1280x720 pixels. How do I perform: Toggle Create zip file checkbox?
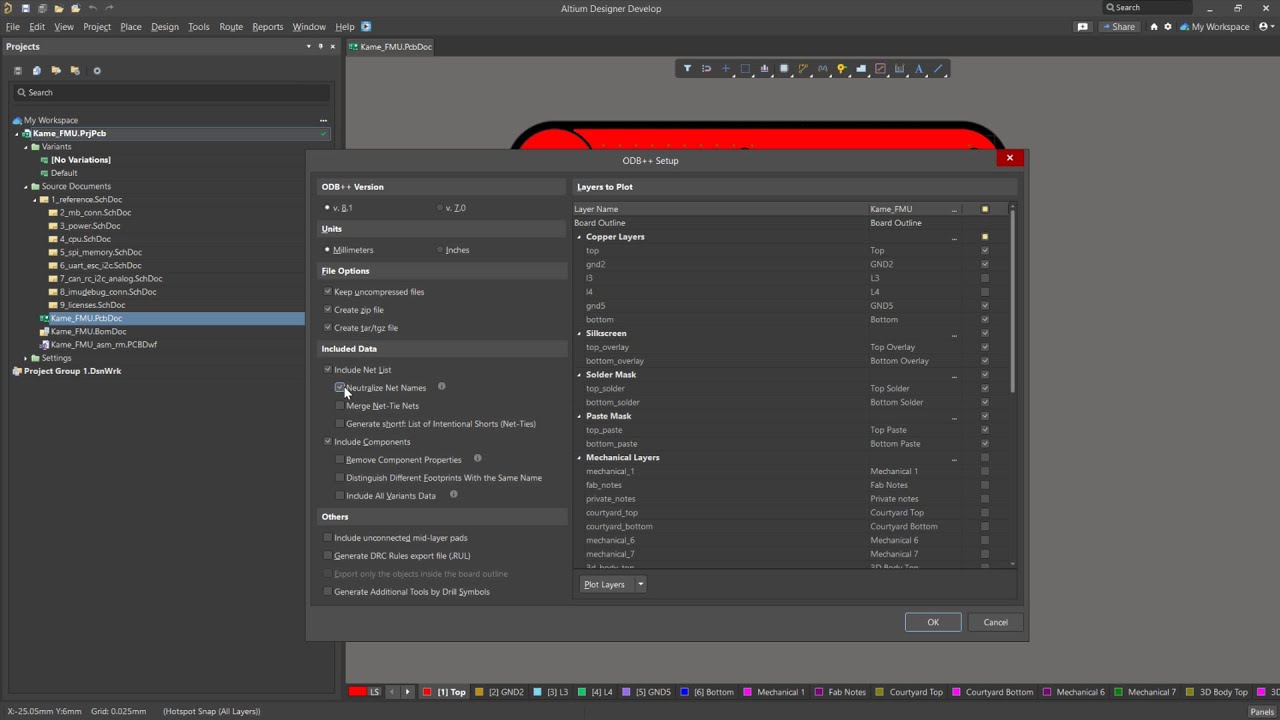coord(327,310)
